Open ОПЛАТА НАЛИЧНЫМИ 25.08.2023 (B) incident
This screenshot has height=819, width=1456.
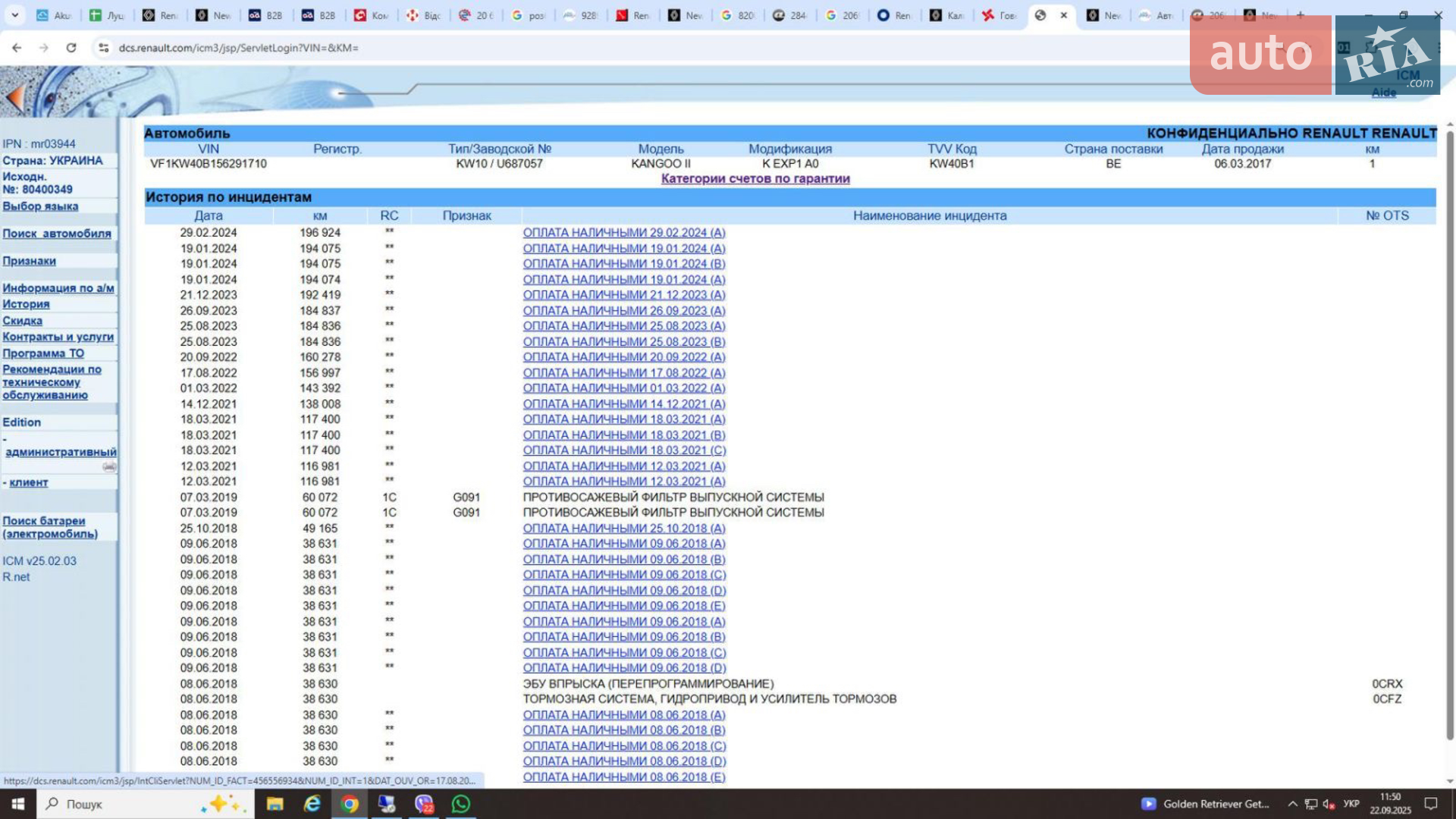[x=624, y=342]
